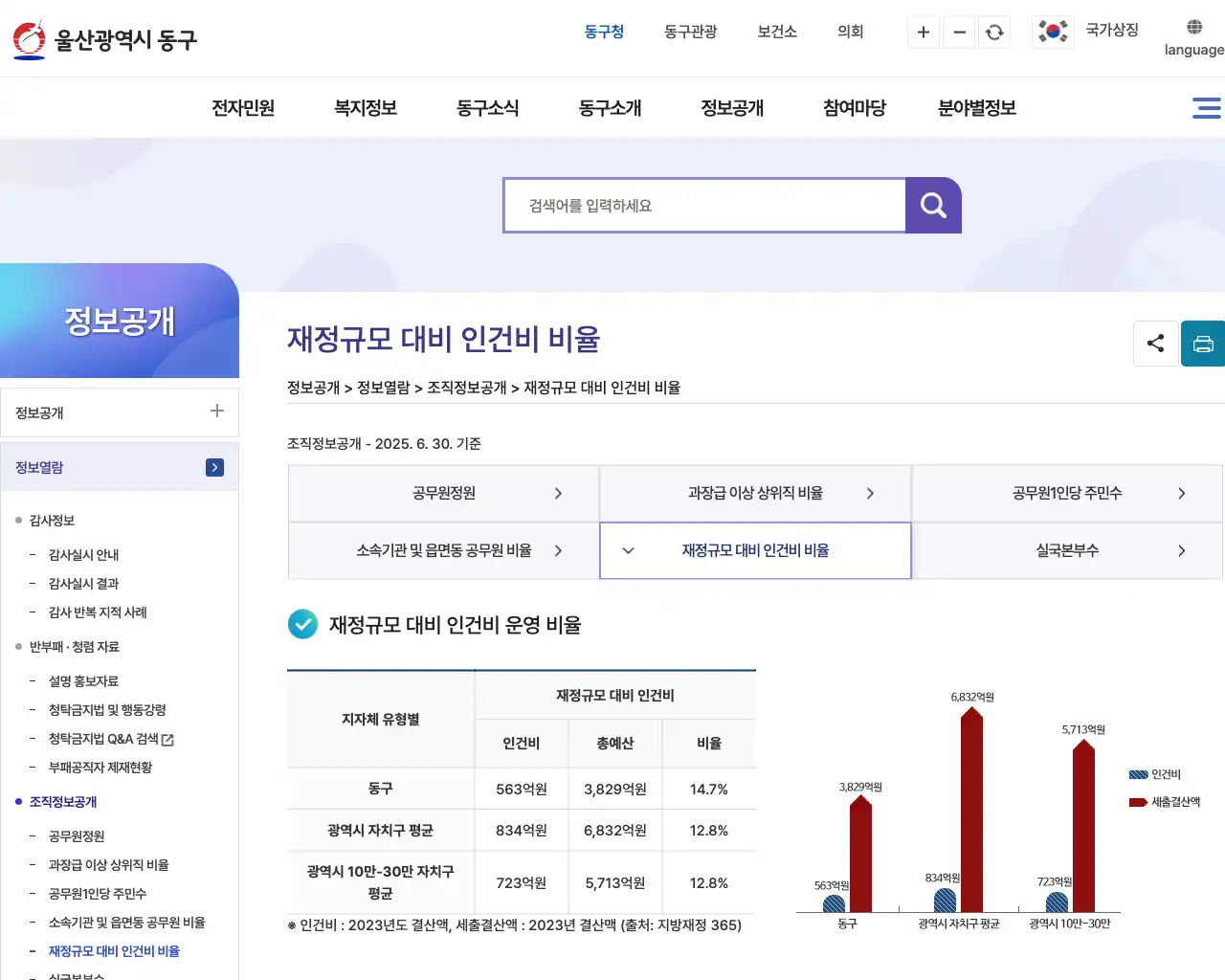Image resolution: width=1225 pixels, height=980 pixels.
Task: Open sidebar 공무원1인당 주민수 item
Action: point(98,894)
